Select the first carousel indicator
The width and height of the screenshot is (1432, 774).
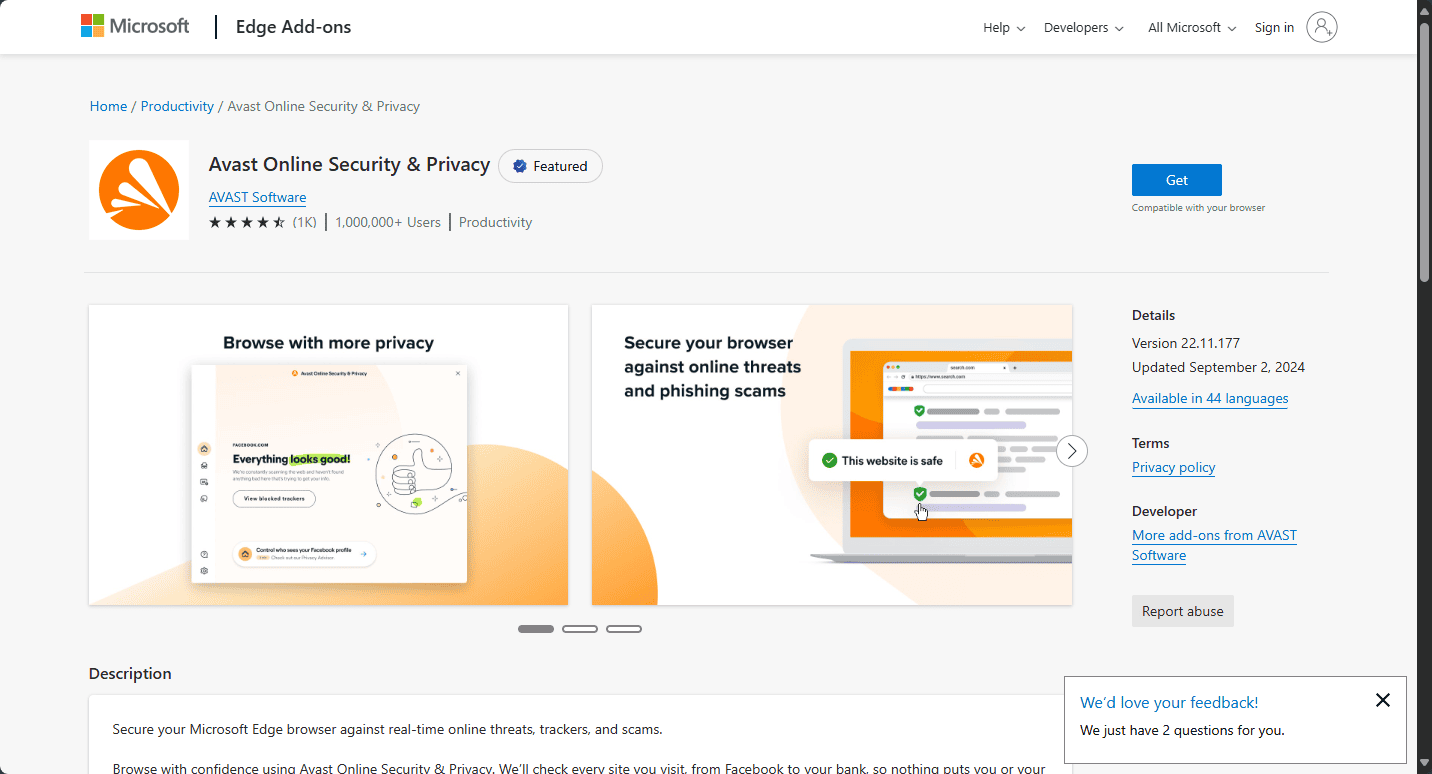pyautogui.click(x=536, y=629)
